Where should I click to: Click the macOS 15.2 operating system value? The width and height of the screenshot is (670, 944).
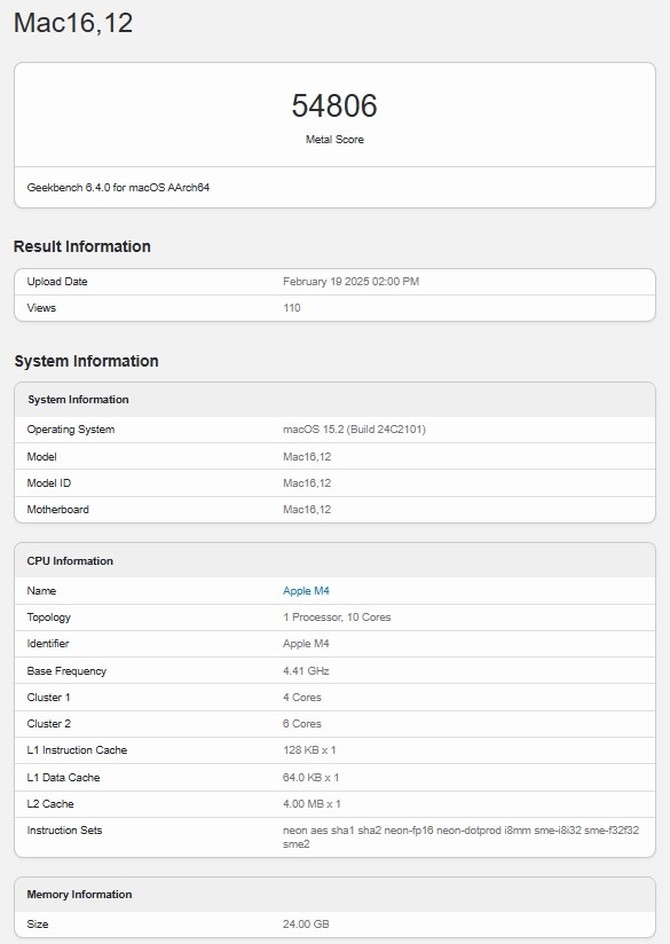pyautogui.click(x=355, y=430)
